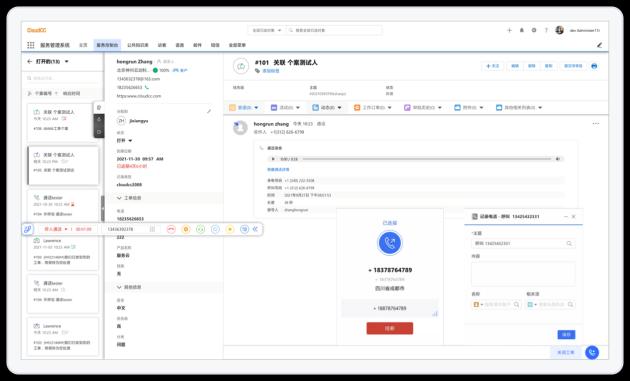Open the three-dot menu on the feed post
Screen dimensions: 630x381
click(x=596, y=124)
